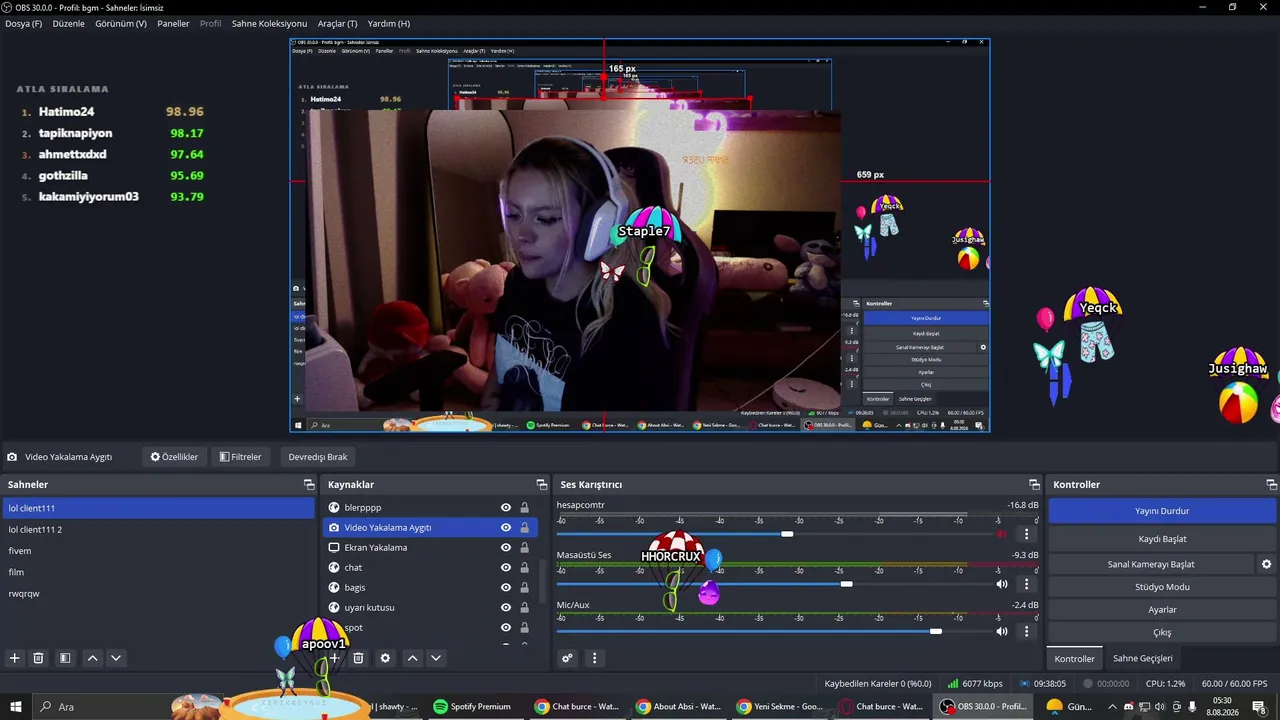The width and height of the screenshot is (1280, 720).
Task: Open Masaüstü Ses three-dot options menu
Action: 1026,584
